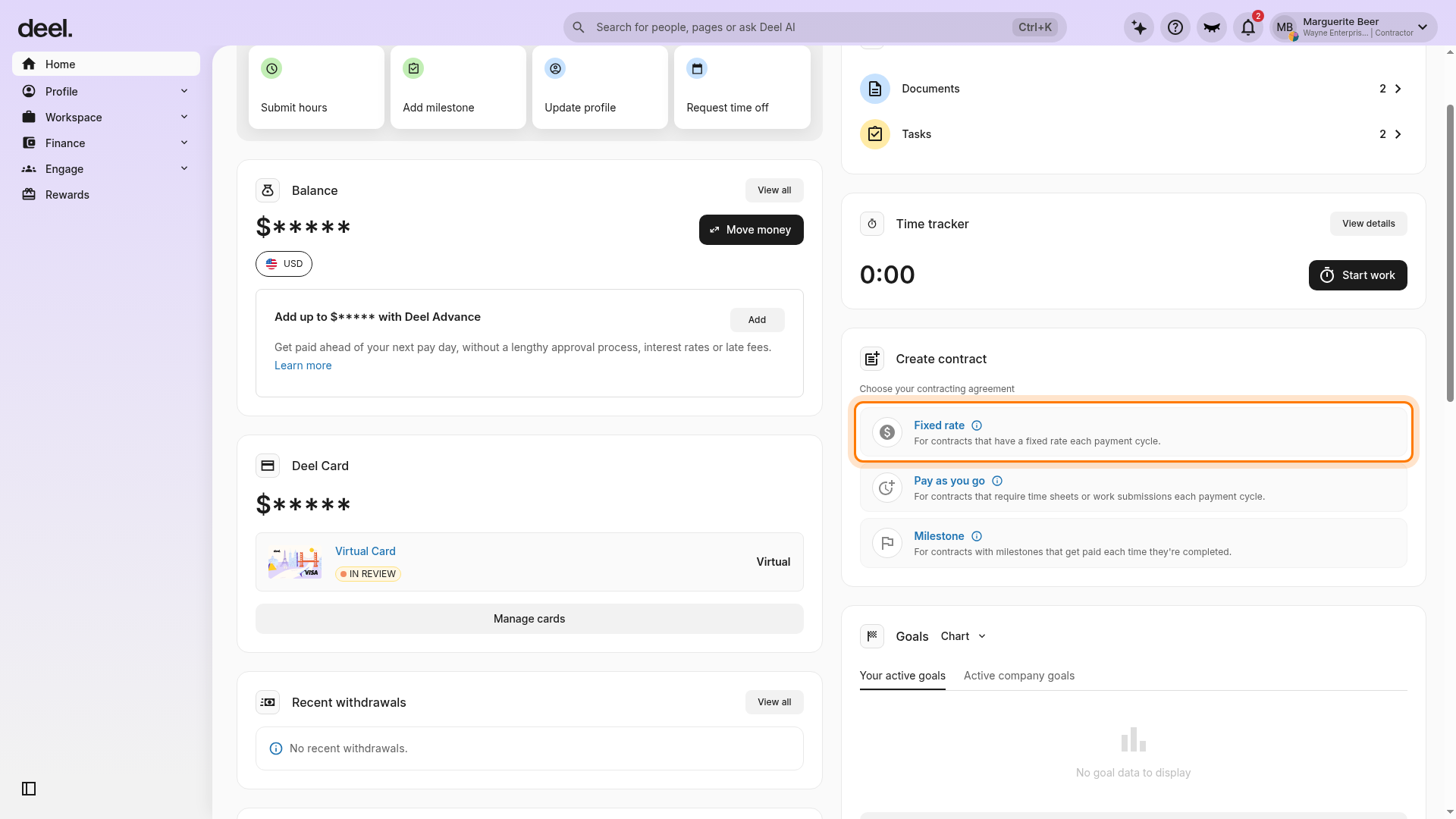Switch to Your active goals tab

tap(902, 676)
